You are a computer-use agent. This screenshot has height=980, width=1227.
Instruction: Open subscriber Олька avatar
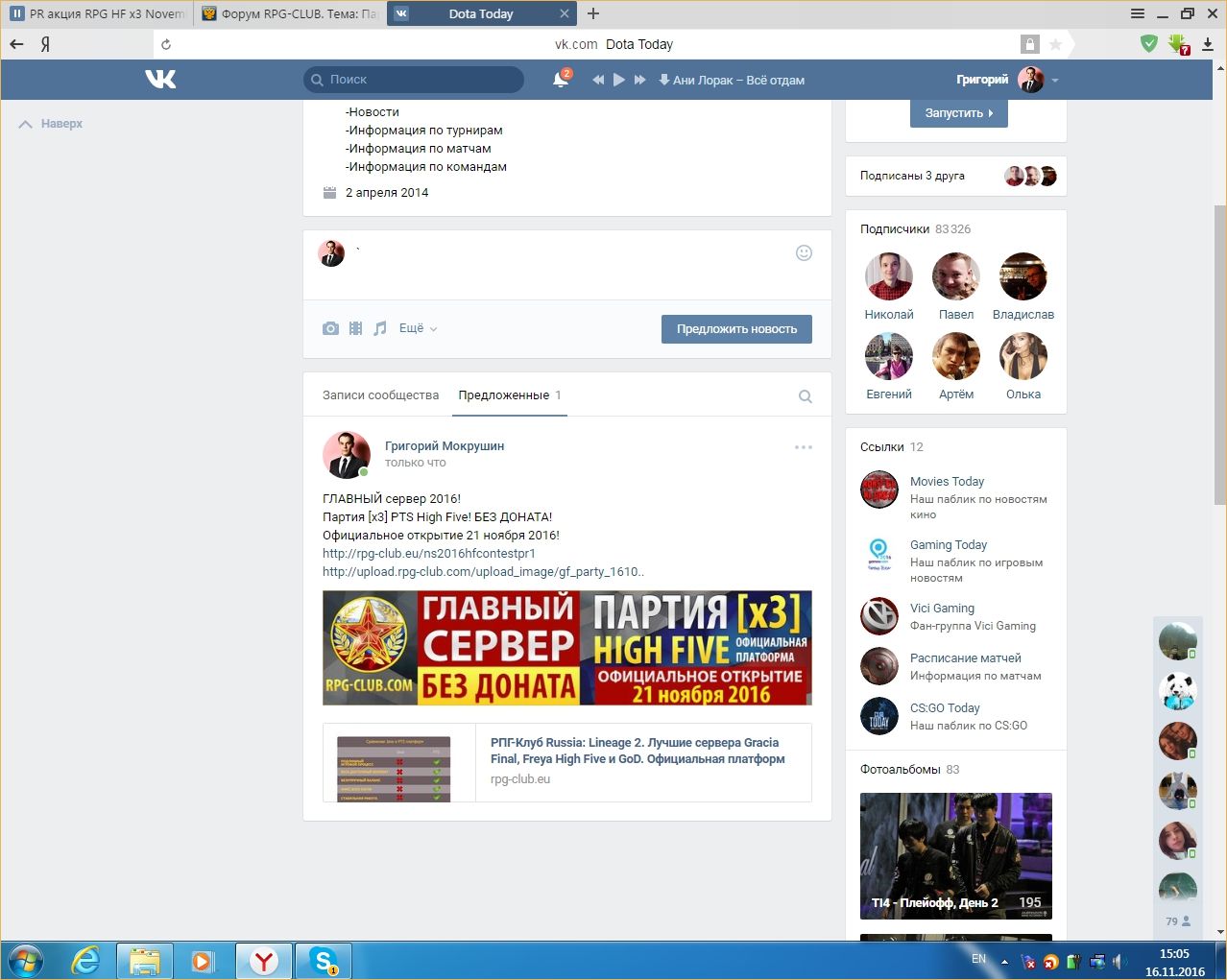pyautogui.click(x=1023, y=357)
